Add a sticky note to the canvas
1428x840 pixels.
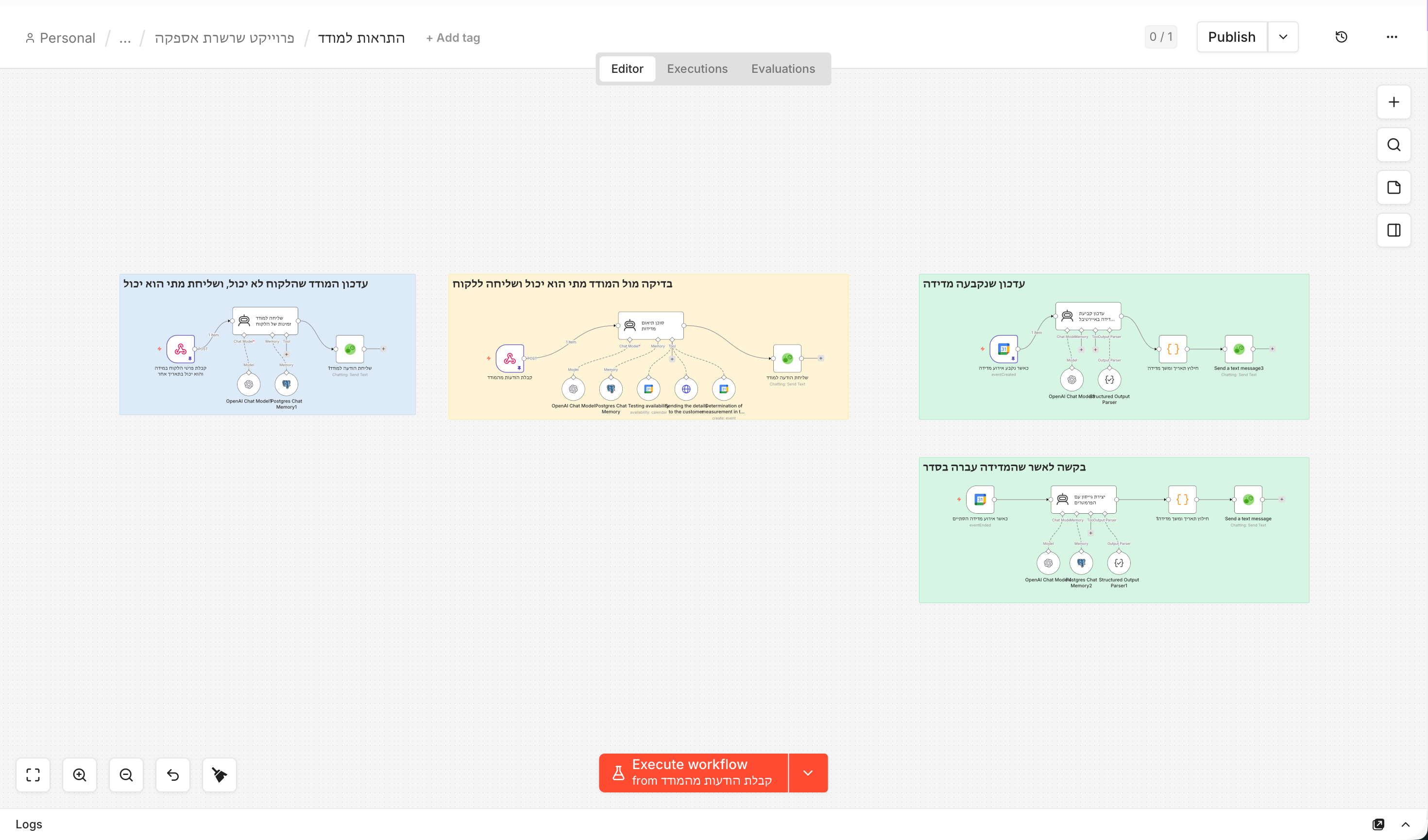1394,187
